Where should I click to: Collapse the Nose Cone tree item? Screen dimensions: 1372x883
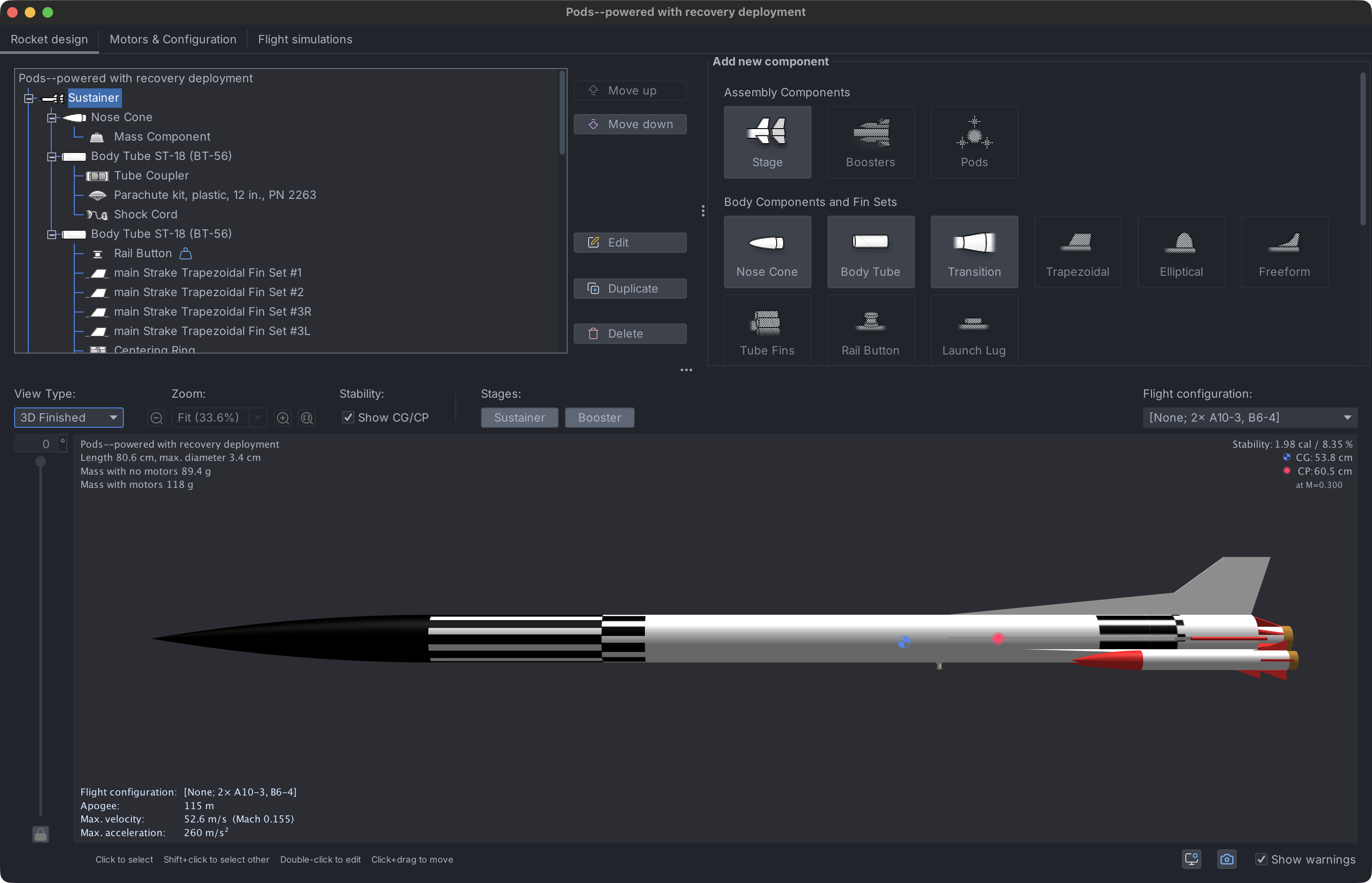point(52,117)
